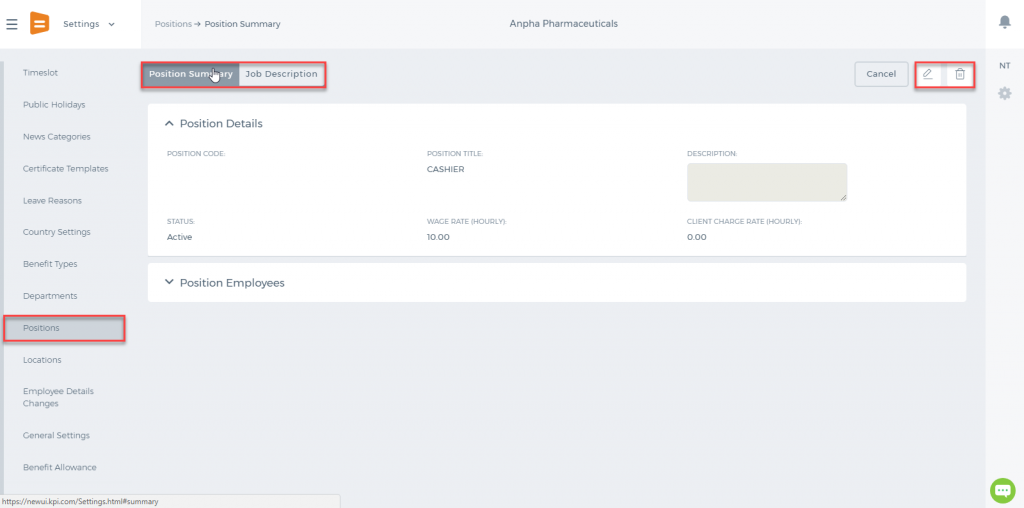Click the orange KPI logo icon
The height and width of the screenshot is (508, 1024).
point(39,24)
